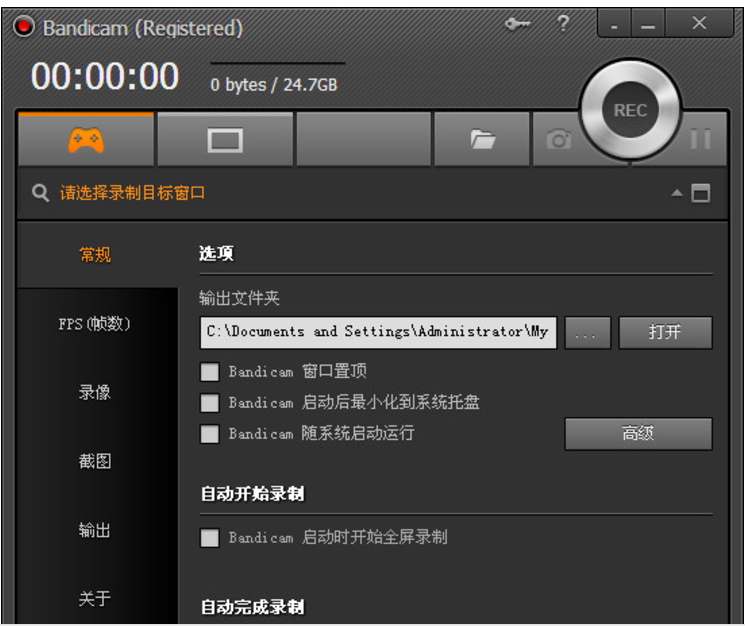Enable Bandicam 窗口置顶 checkbox

coord(210,372)
